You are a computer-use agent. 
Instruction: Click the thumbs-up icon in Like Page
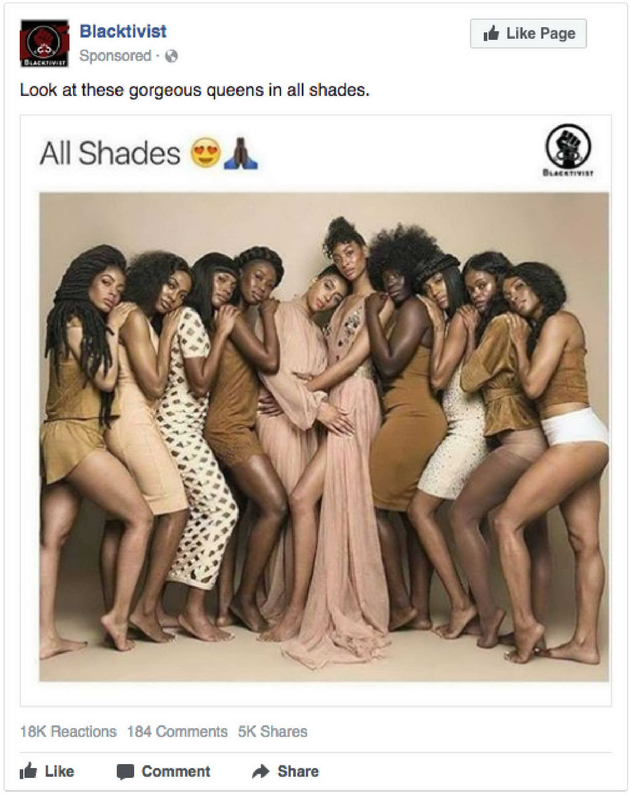tap(491, 34)
